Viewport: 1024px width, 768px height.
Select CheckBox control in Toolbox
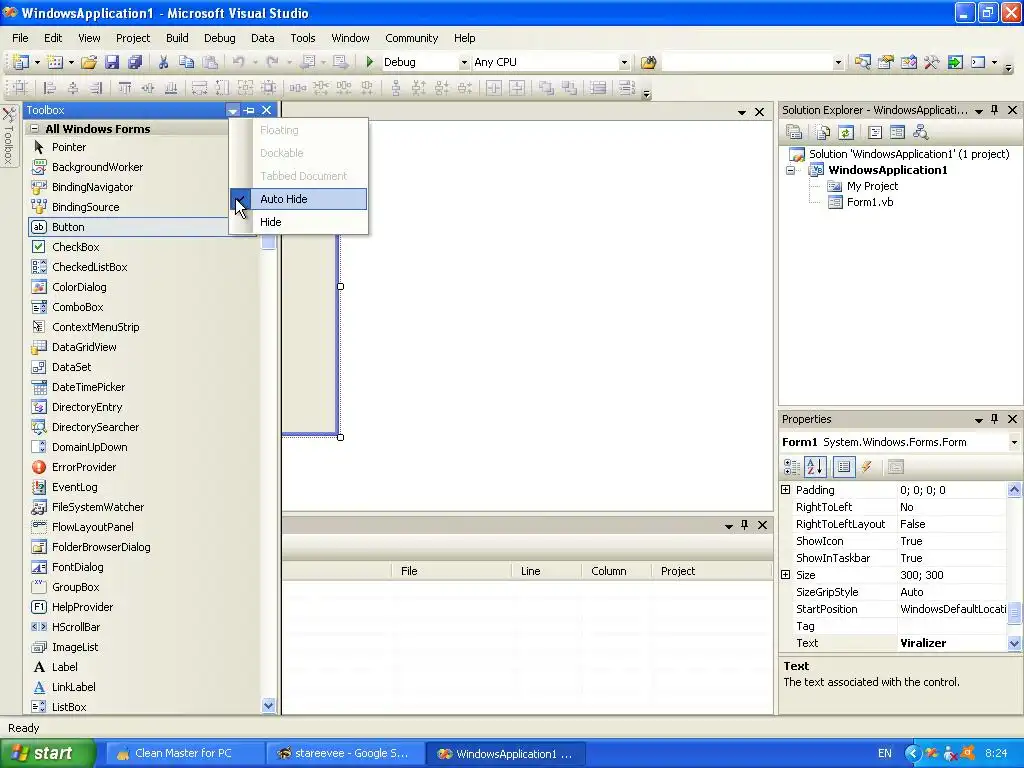76,247
